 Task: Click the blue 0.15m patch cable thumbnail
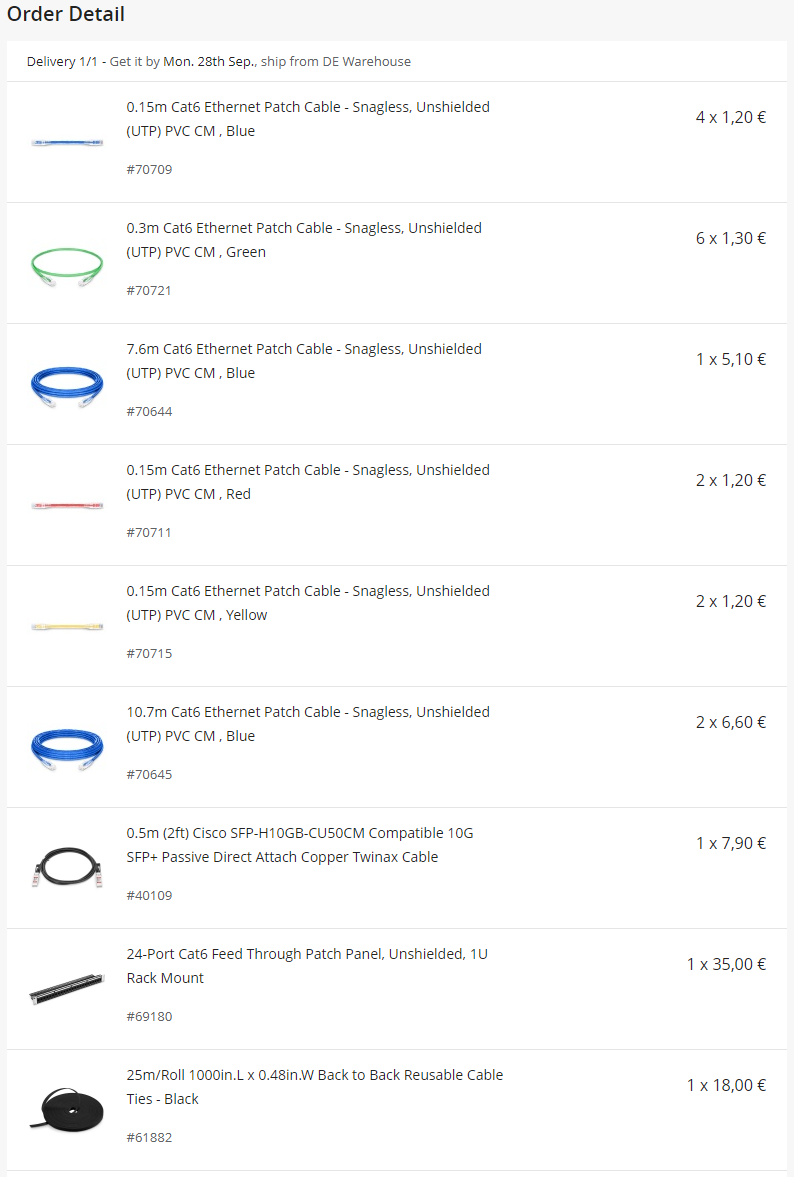coord(67,143)
